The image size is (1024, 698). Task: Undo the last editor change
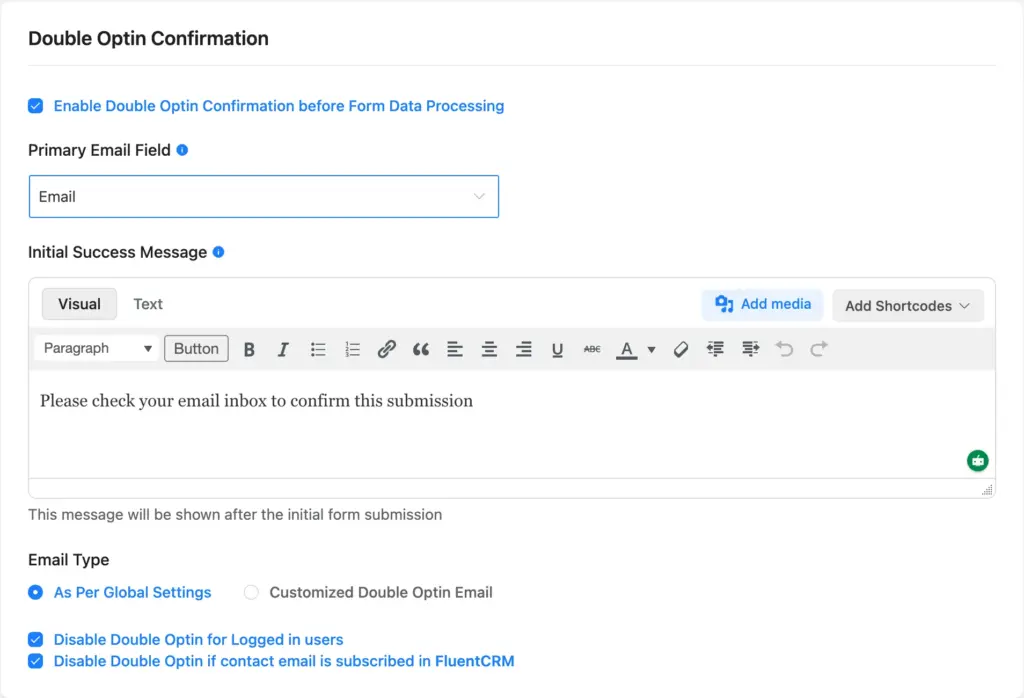pos(786,349)
